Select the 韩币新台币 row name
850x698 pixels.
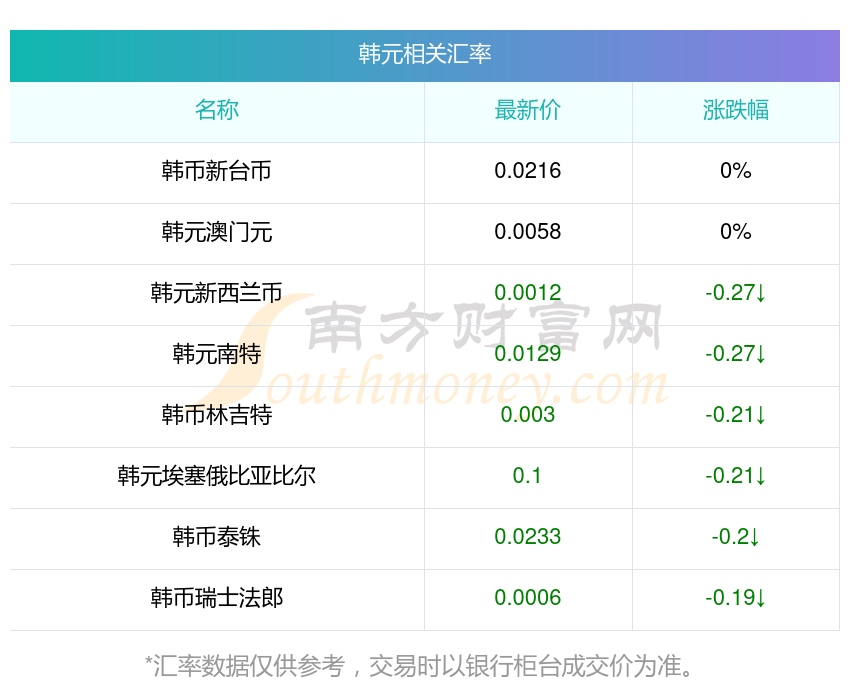(217, 171)
